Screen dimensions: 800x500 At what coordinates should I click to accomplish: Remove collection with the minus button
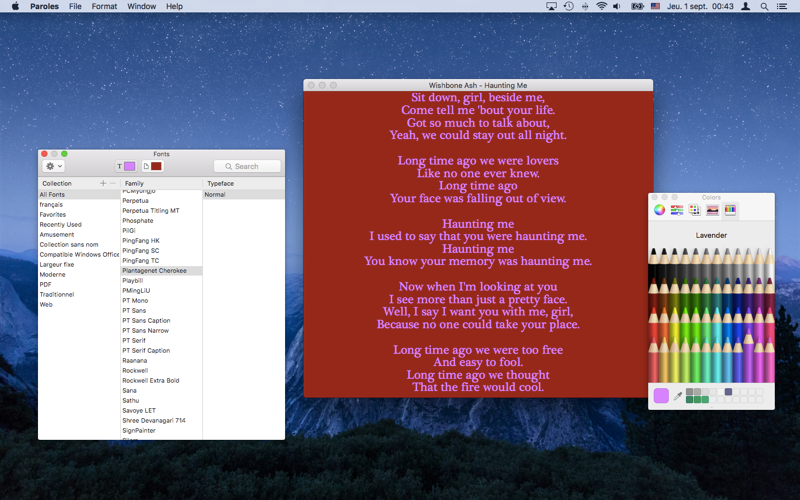pyautogui.click(x=113, y=183)
